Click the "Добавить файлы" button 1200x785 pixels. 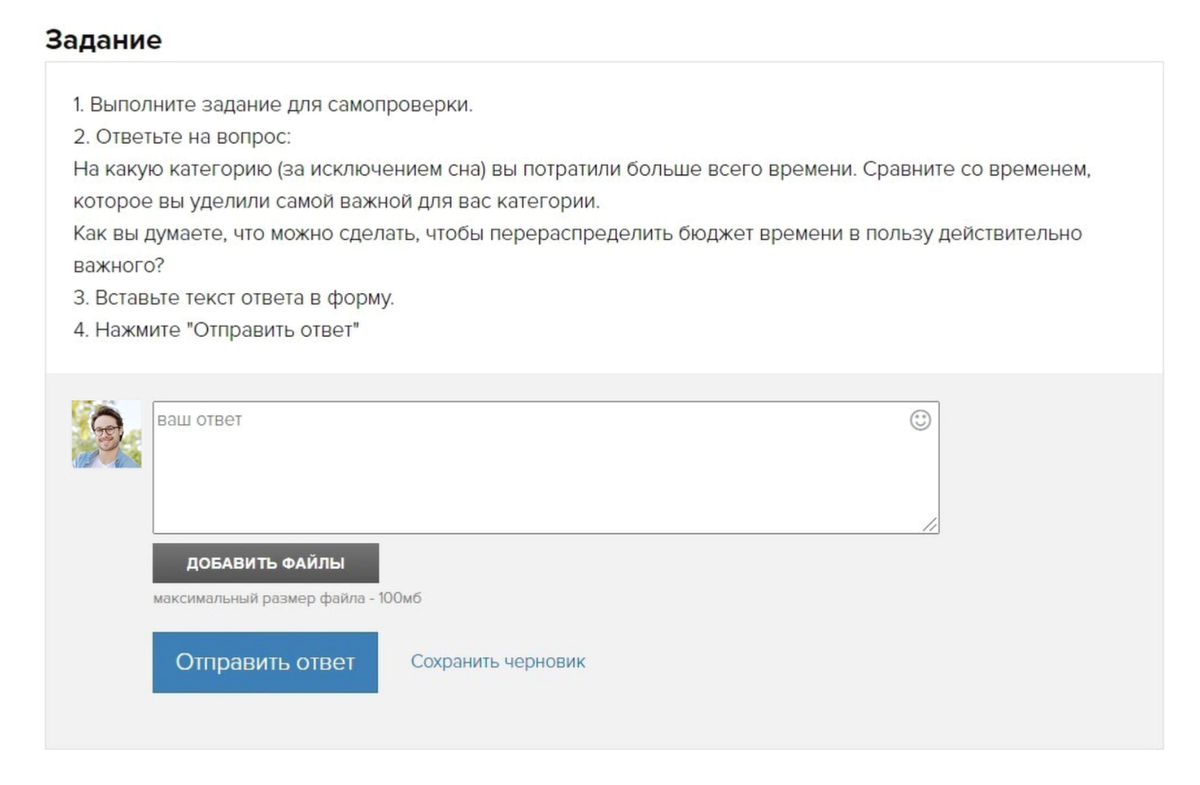[x=266, y=563]
